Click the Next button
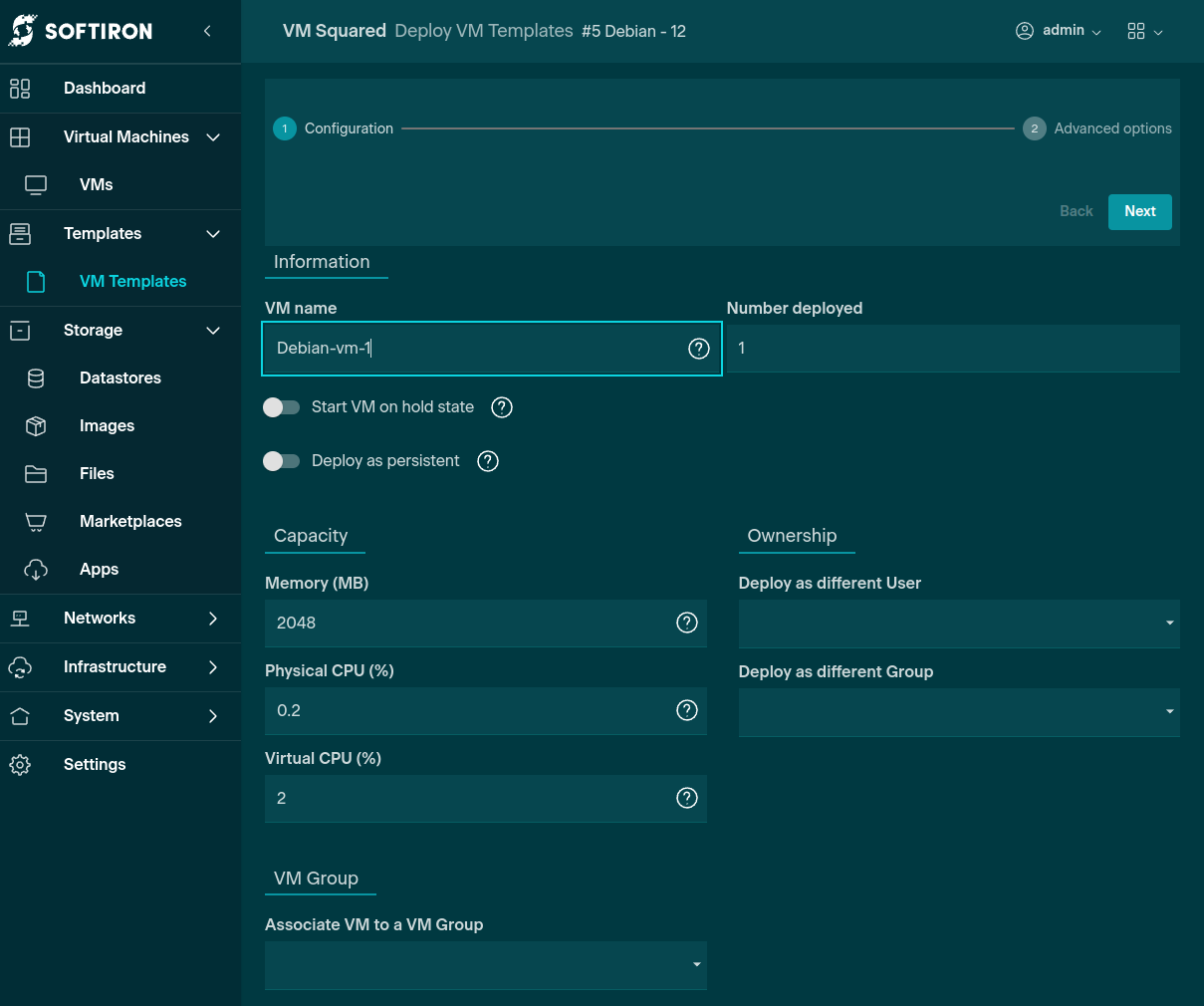Image resolution: width=1204 pixels, height=1006 pixels. [x=1139, y=211]
